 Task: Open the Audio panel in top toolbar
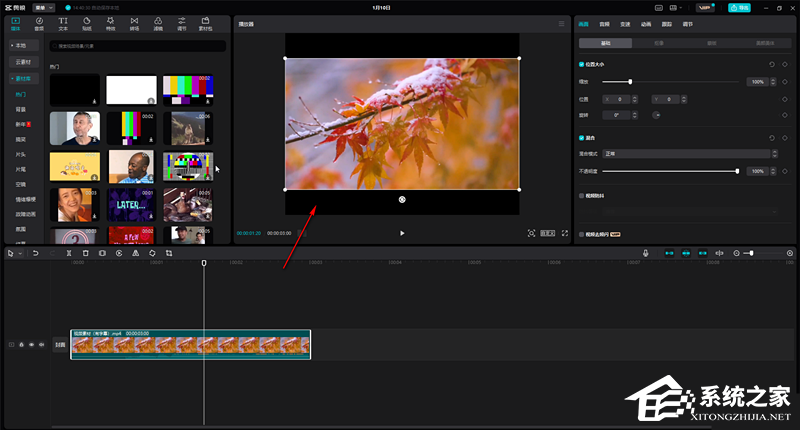point(39,23)
